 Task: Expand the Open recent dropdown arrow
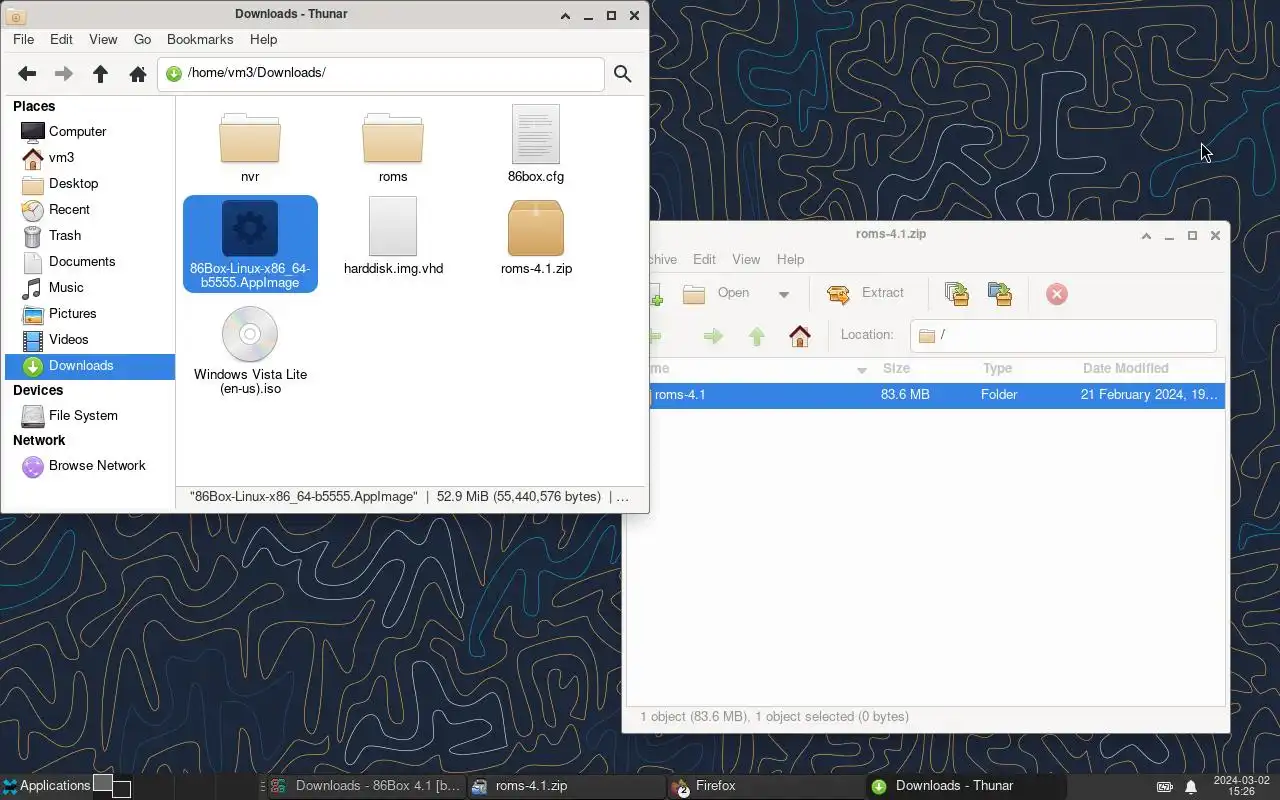(x=784, y=294)
